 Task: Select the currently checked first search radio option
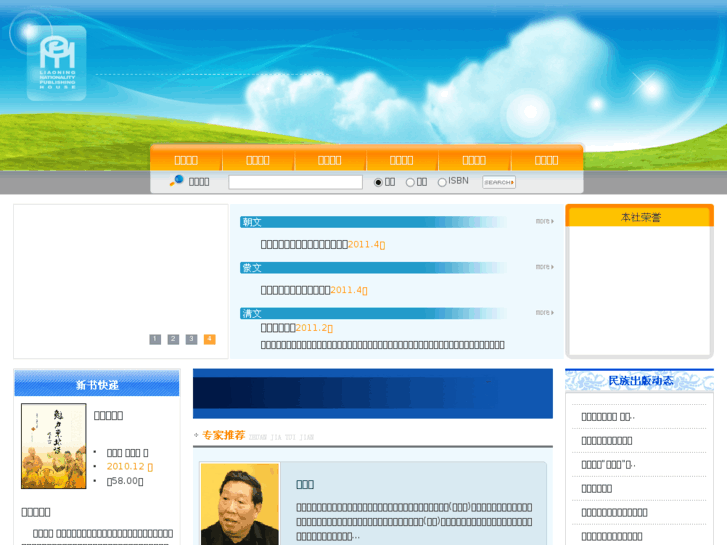click(x=378, y=182)
